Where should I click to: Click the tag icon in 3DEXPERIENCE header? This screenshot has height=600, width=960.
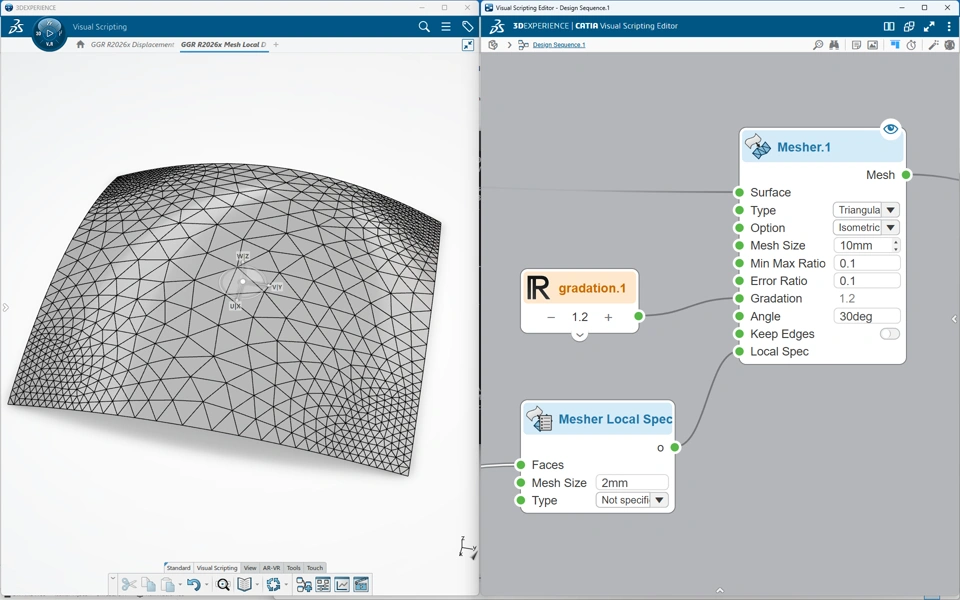click(467, 26)
